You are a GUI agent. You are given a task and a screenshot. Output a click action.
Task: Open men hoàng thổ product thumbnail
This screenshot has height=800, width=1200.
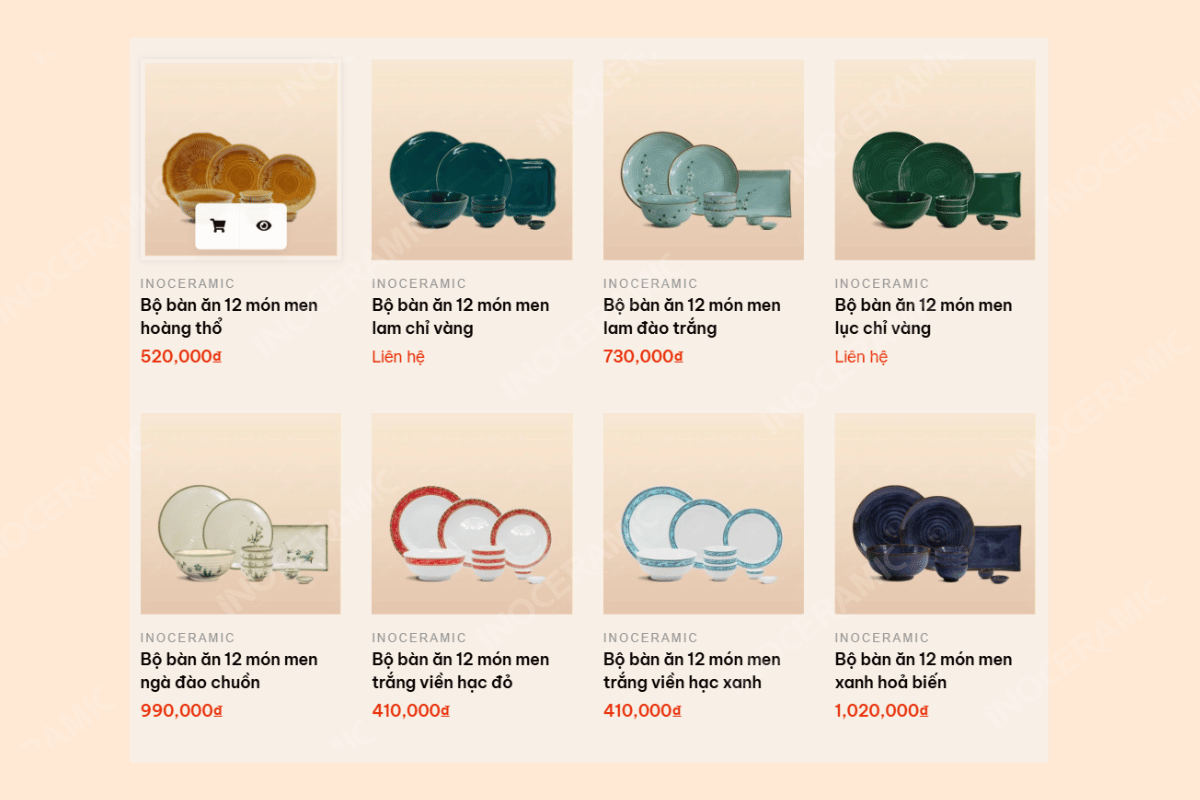pyautogui.click(x=241, y=160)
